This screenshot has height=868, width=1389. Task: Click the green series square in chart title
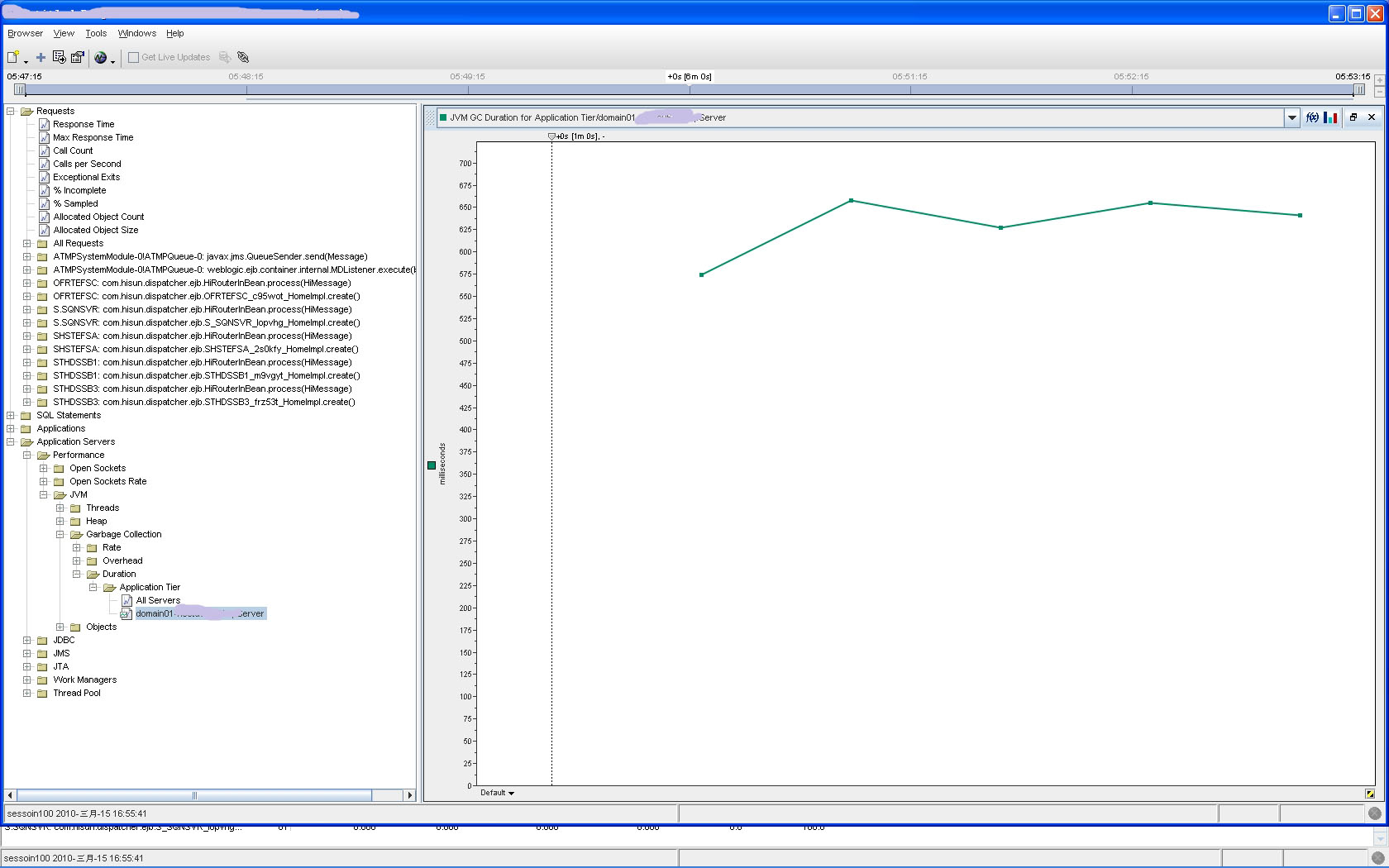pos(443,117)
